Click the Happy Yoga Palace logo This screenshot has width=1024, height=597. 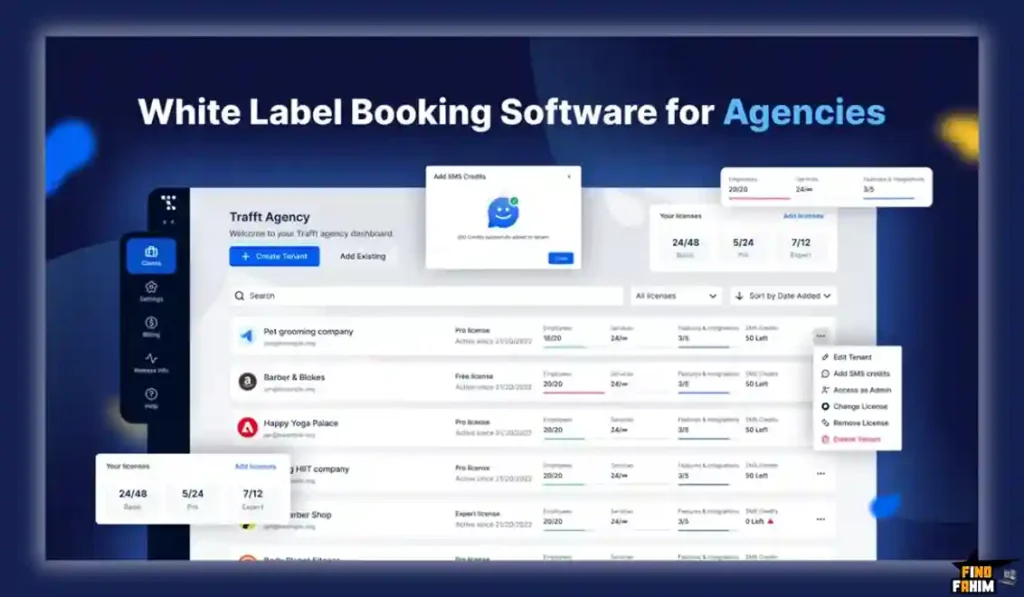[x=247, y=428]
